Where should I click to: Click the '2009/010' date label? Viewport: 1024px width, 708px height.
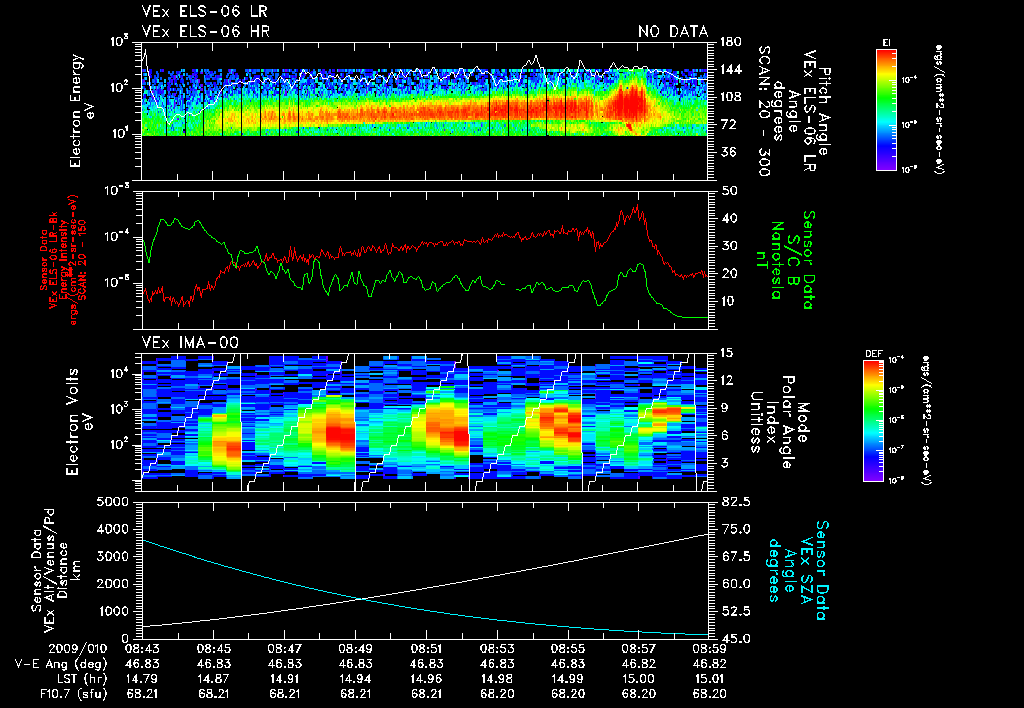point(78,649)
